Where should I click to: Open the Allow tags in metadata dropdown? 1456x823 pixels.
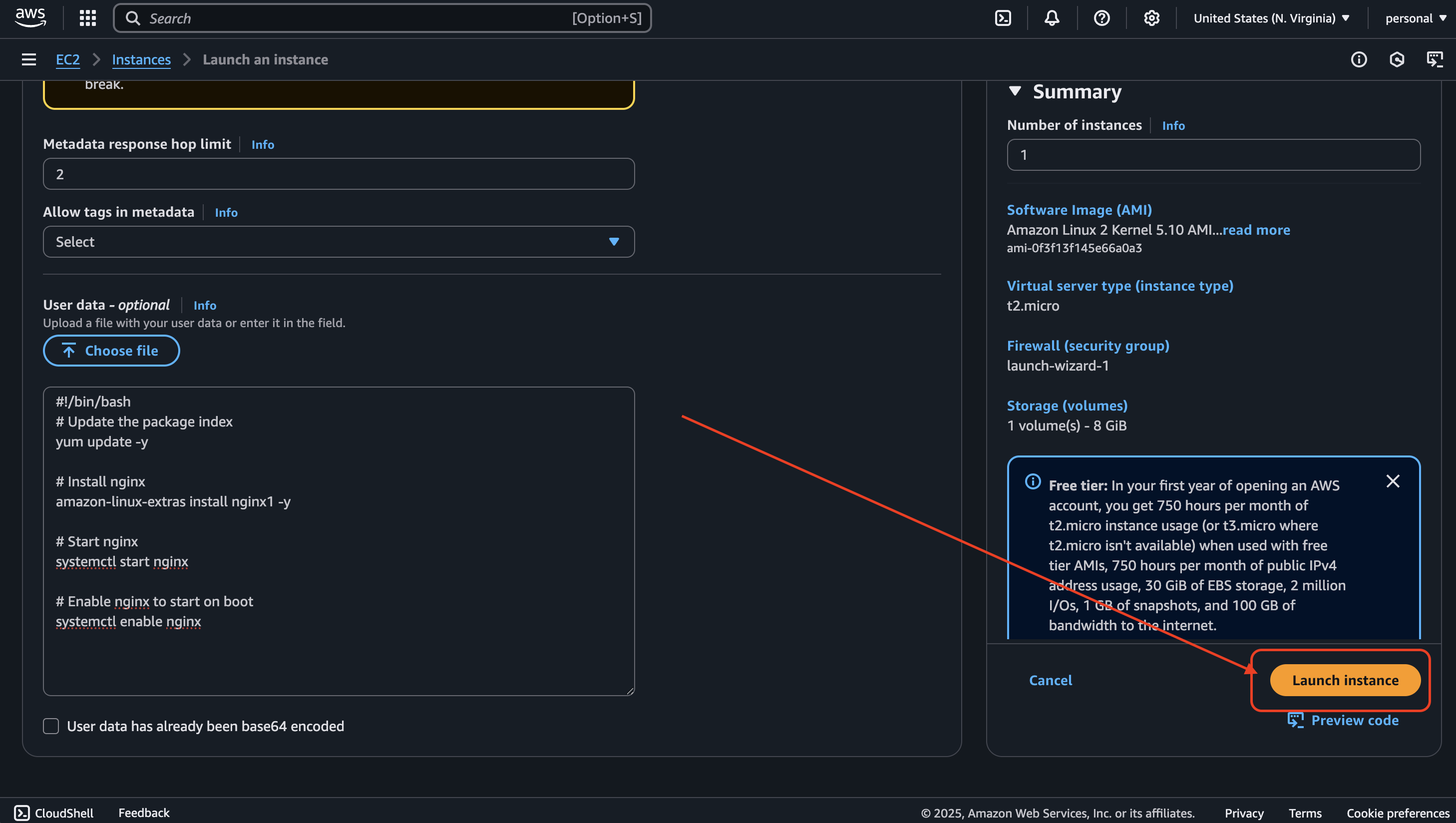(339, 242)
